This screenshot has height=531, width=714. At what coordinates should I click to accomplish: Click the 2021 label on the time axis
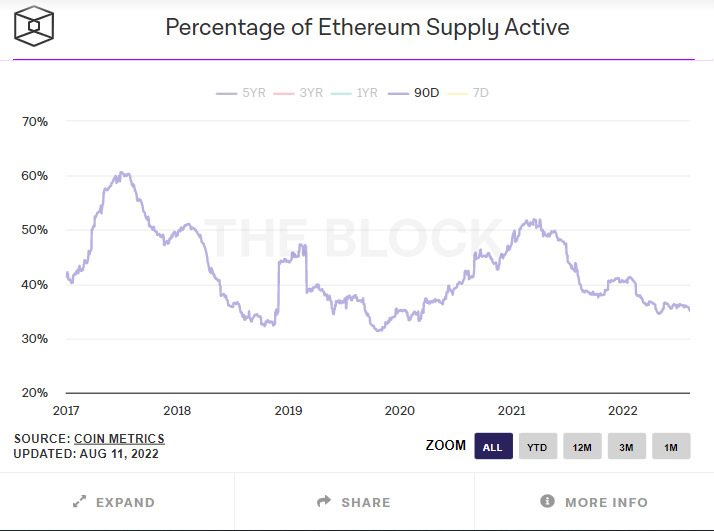[512, 411]
